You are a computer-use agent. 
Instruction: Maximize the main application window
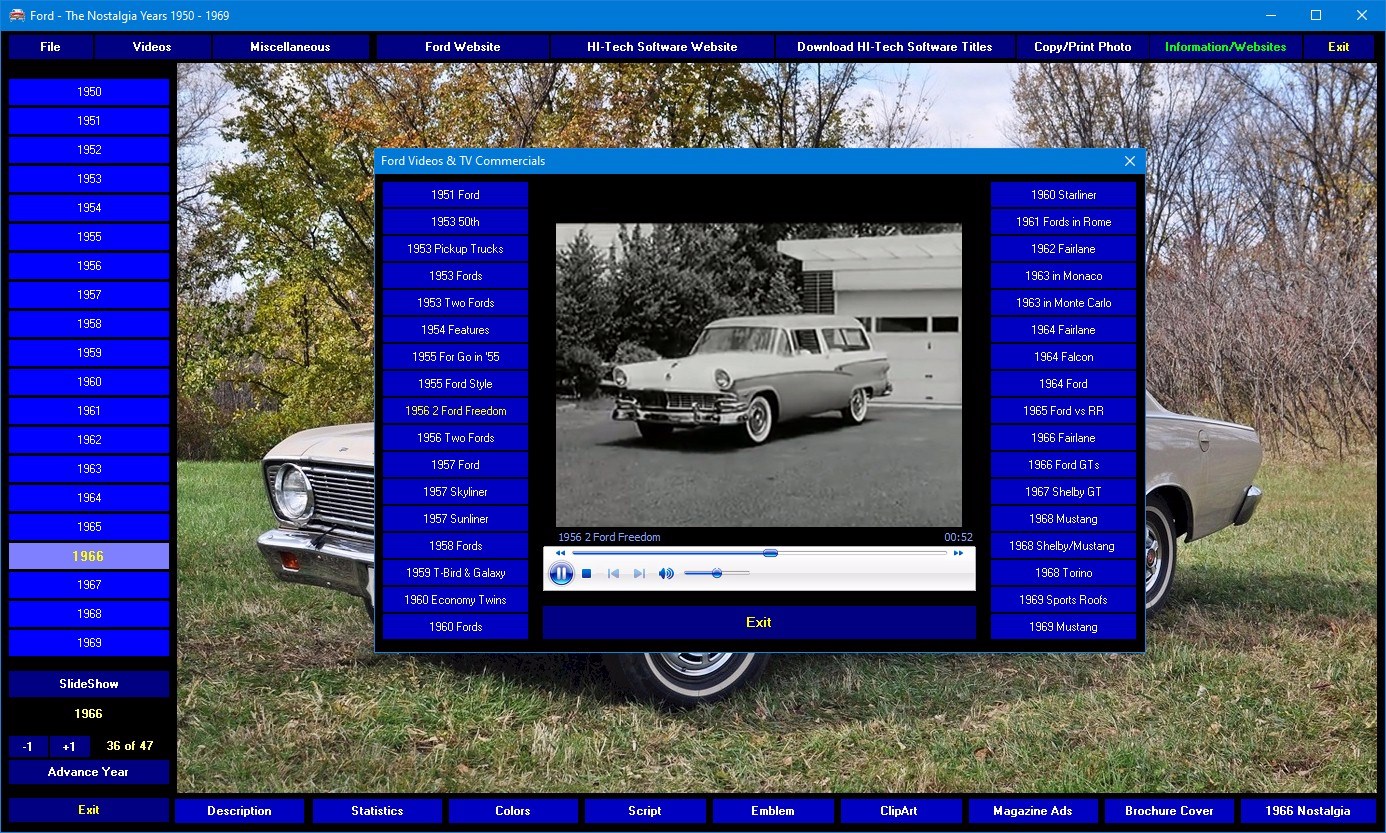click(1316, 15)
